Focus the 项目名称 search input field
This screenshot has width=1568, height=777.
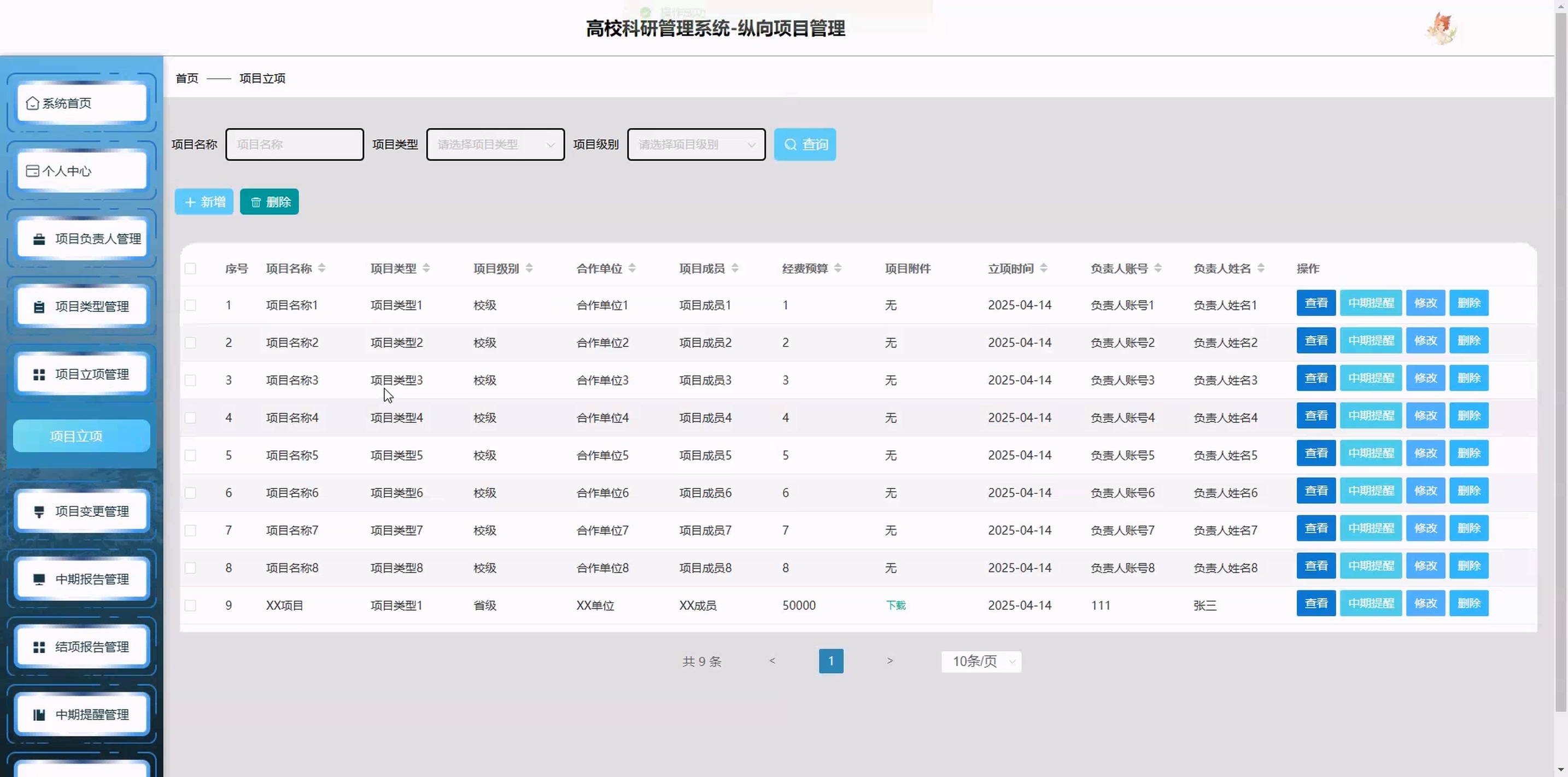(x=295, y=145)
